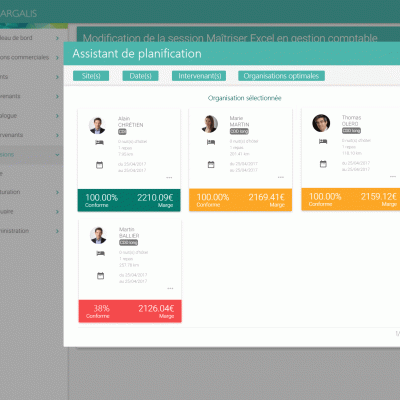Select the orange 2159.12€ margin bar
The width and height of the screenshot is (400, 400).
pyautogui.click(x=351, y=199)
